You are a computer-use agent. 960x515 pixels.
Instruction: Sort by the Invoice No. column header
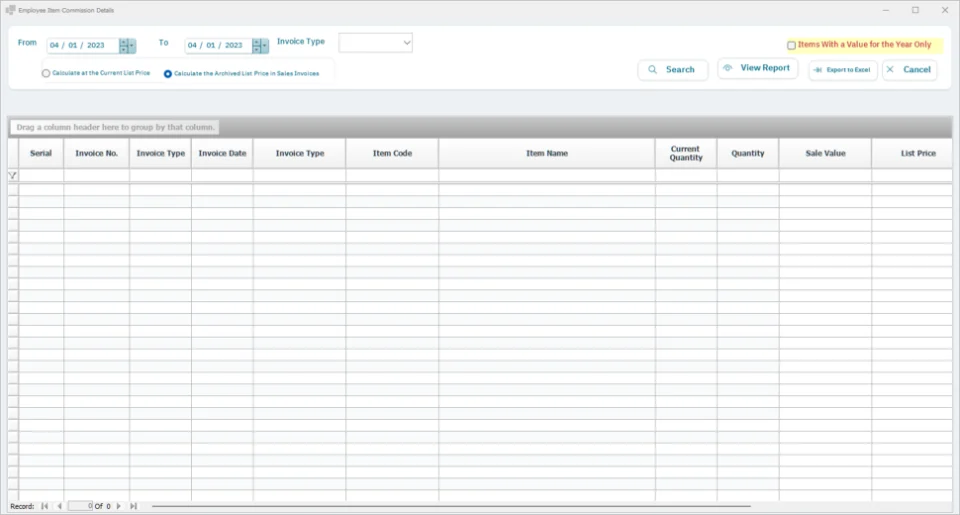(97, 154)
